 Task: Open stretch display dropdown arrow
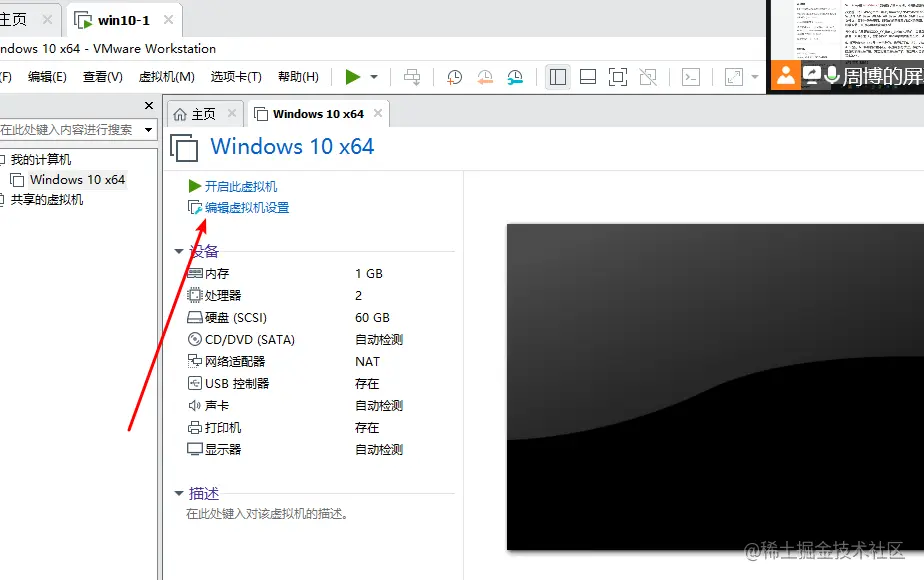point(755,77)
